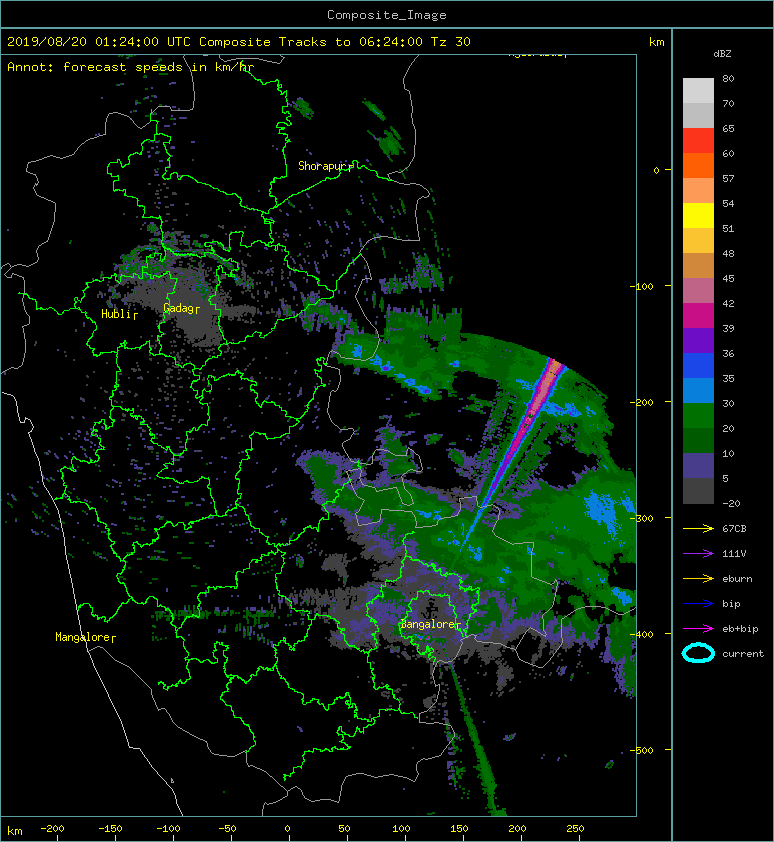
Task: Click the 250 label on horizontal axis
Action: (575, 829)
